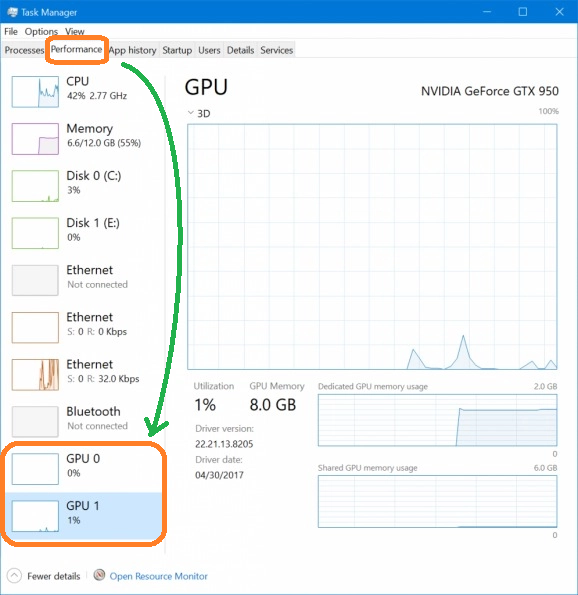Switch to the Processes tab
This screenshot has width=578, height=595.
point(24,50)
